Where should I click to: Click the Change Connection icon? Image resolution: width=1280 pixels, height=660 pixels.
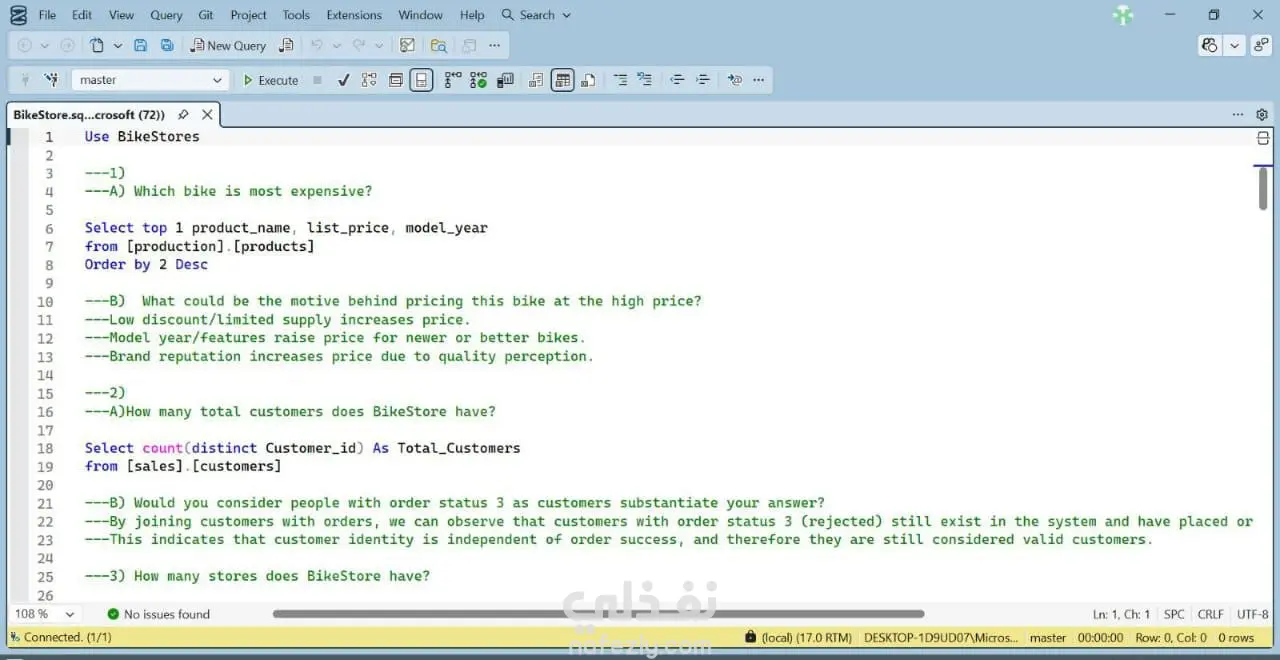coord(51,80)
